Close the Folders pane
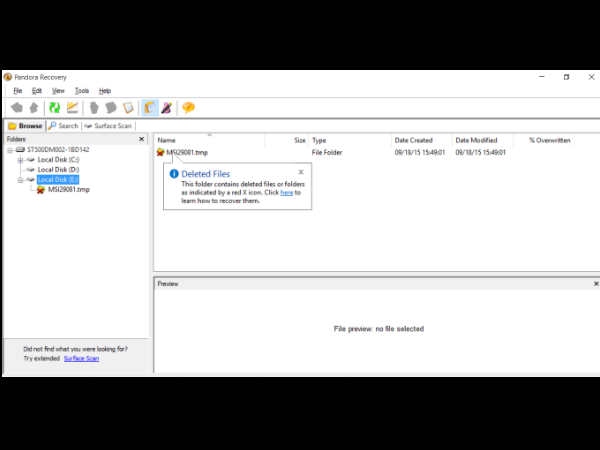The height and width of the screenshot is (450, 600). (x=142, y=139)
